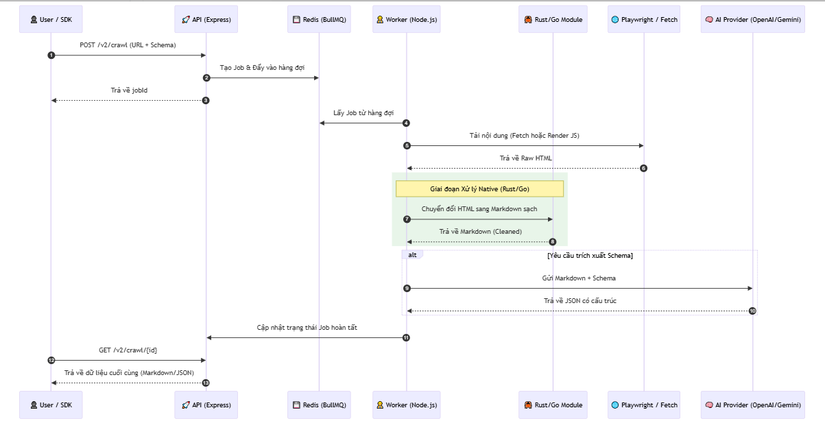The height and width of the screenshot is (423, 825).
Task: Click the user icon in top User / SDK box
Action: click(34, 19)
